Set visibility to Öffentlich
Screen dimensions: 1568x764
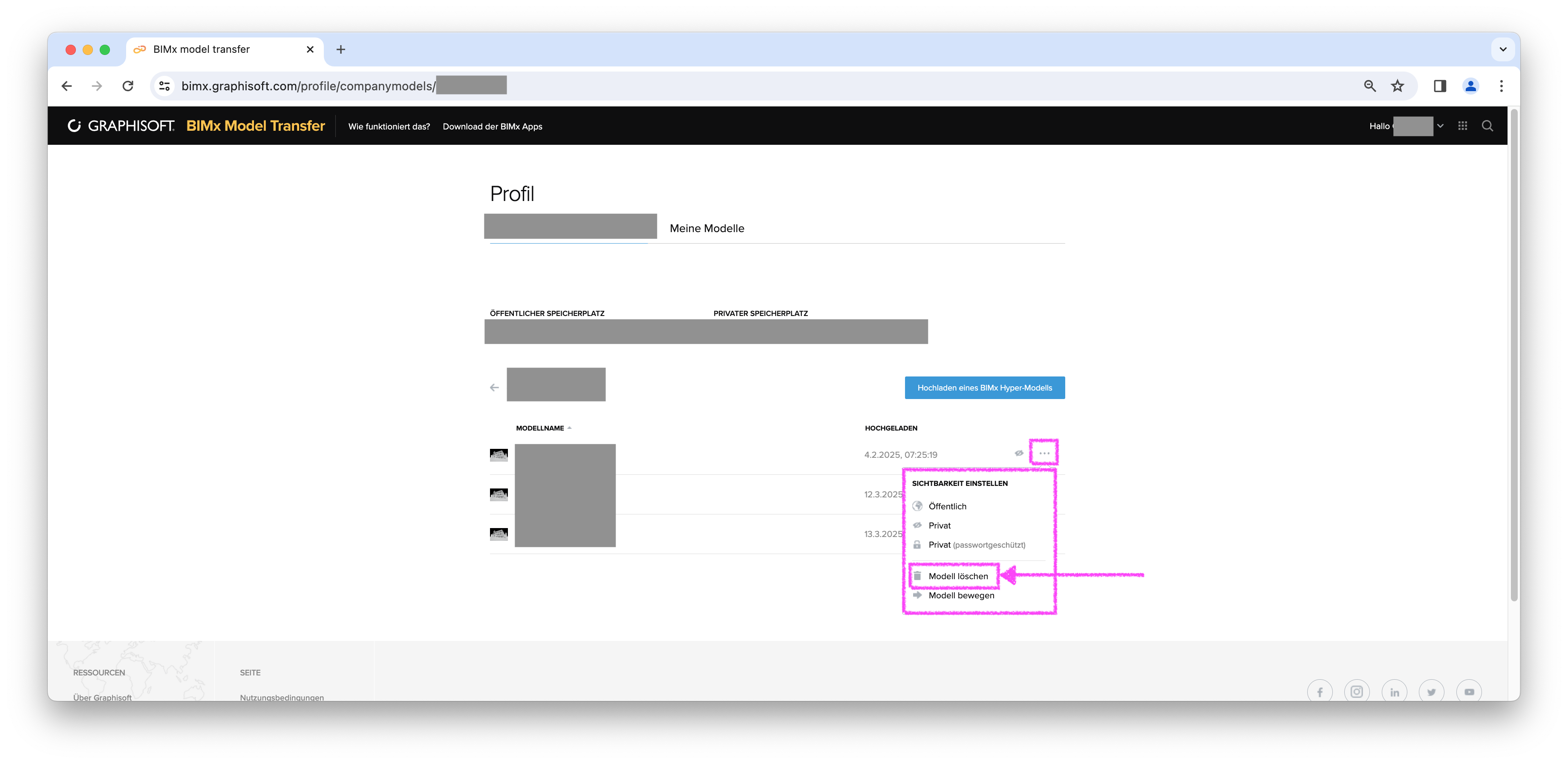coord(947,506)
